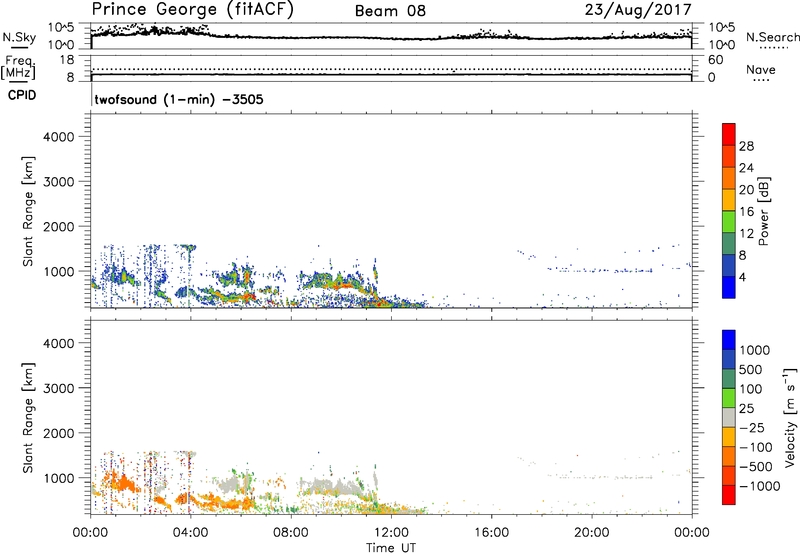
Task: Click the '16:00' time tick label
Action: [x=491, y=533]
